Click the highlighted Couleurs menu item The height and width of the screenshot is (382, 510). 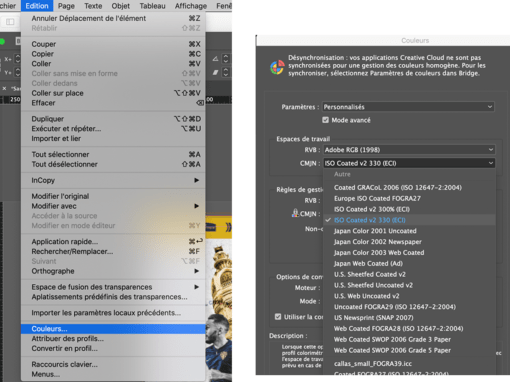pyautogui.click(x=113, y=329)
